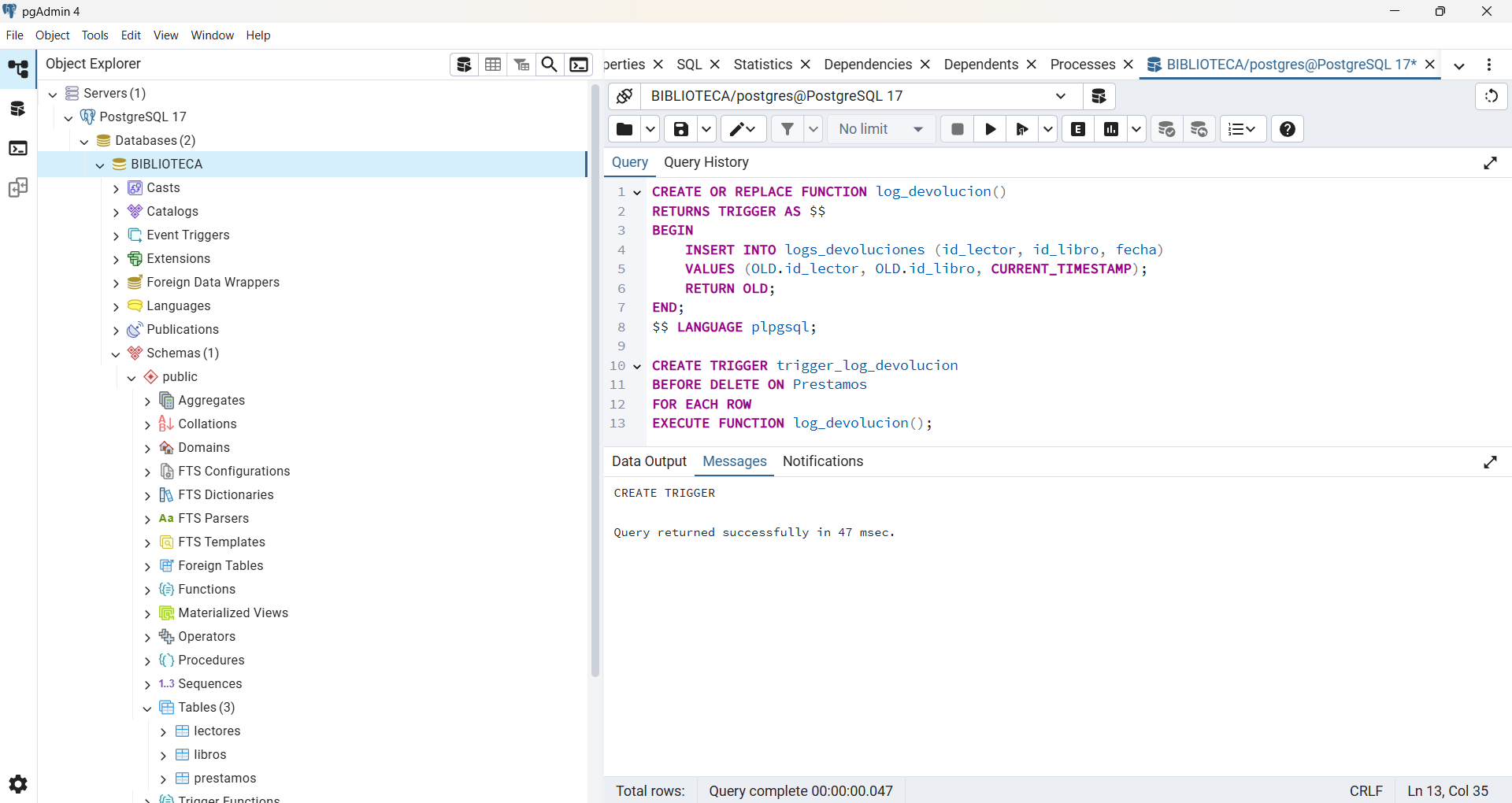
Task: Click the Open File folder icon
Action: pyautogui.click(x=624, y=129)
